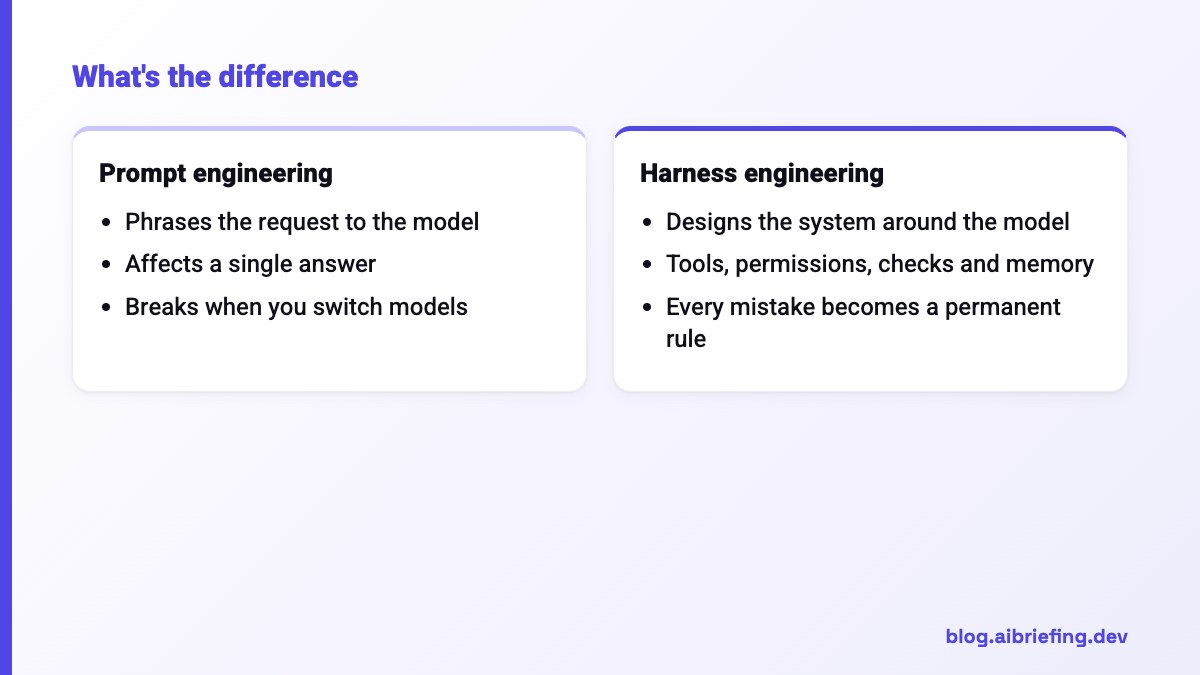1200x675 pixels.
Task: Click the bullet dot before "Phrases the request"
Action: pos(107,223)
